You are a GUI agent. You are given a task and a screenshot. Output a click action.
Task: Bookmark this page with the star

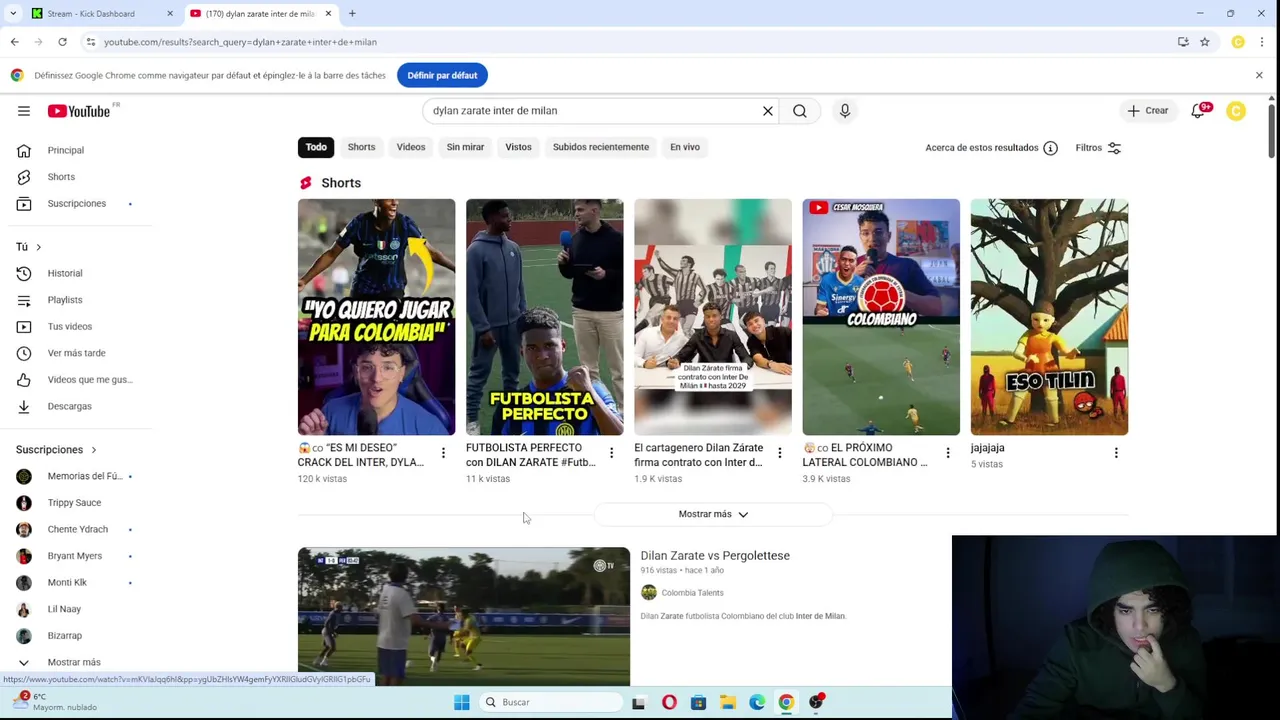[1205, 42]
